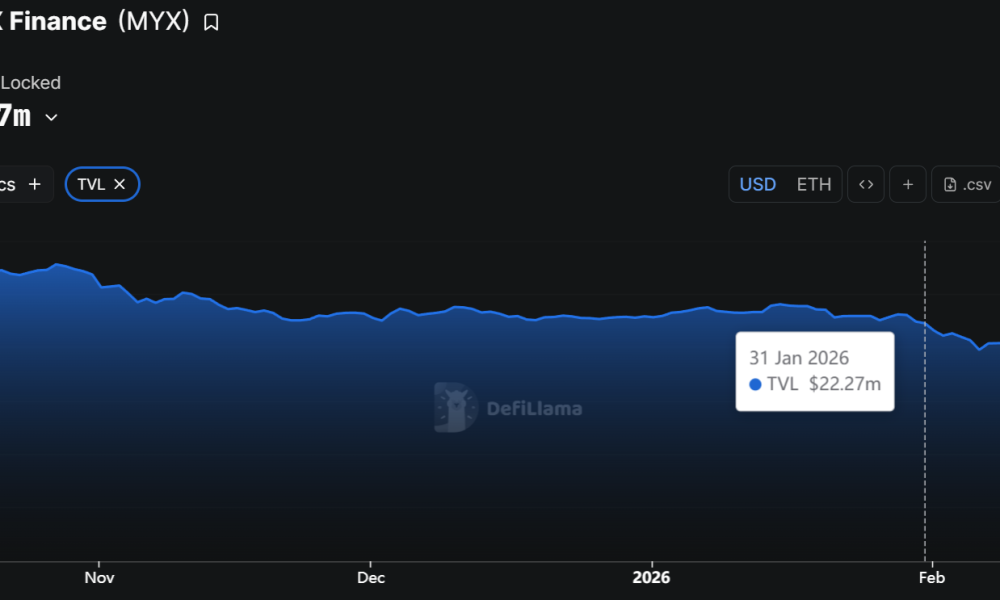Click the plus icon to add metrics
The width and height of the screenshot is (1000, 600).
coord(35,184)
